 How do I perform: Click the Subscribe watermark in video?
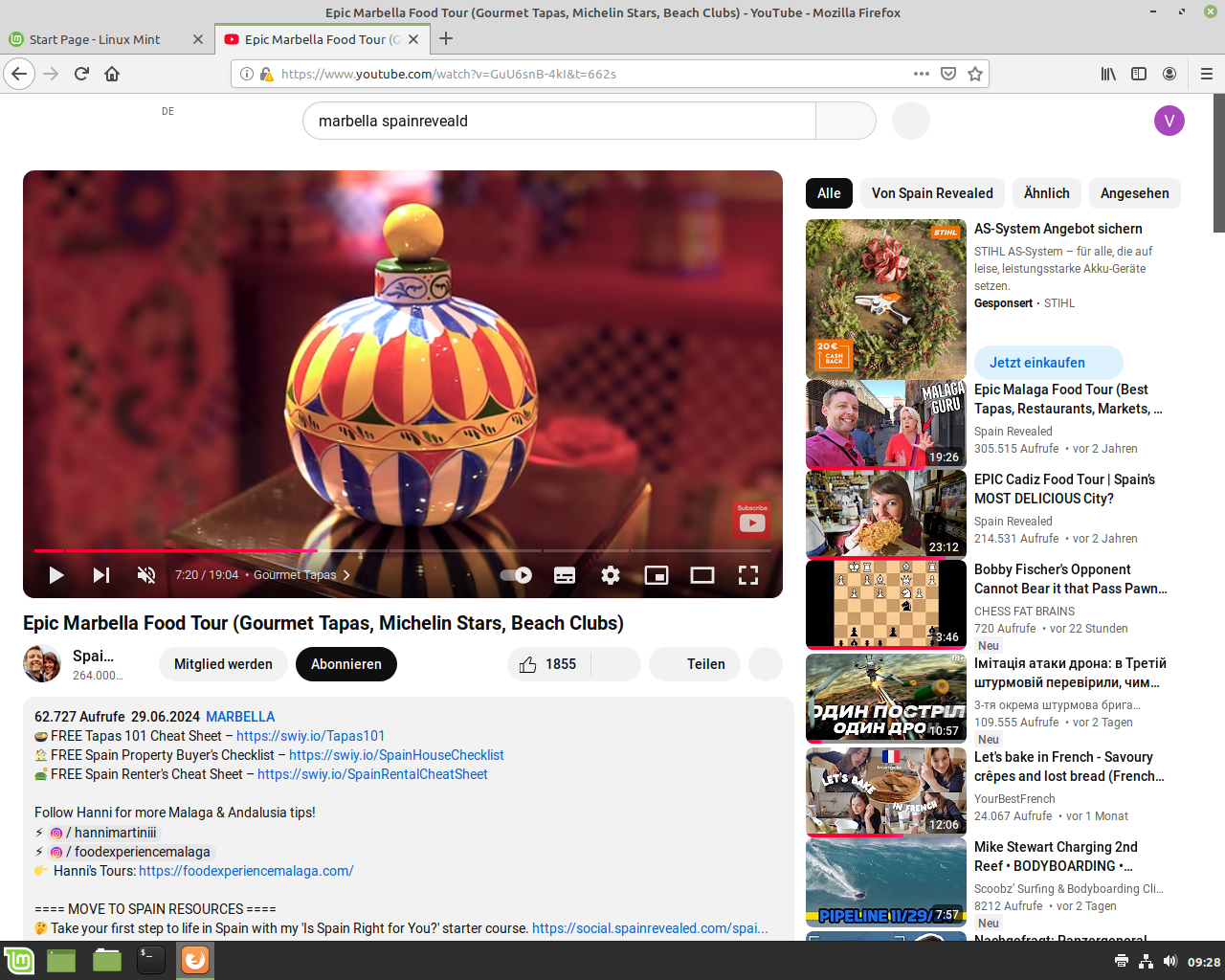coord(752,520)
